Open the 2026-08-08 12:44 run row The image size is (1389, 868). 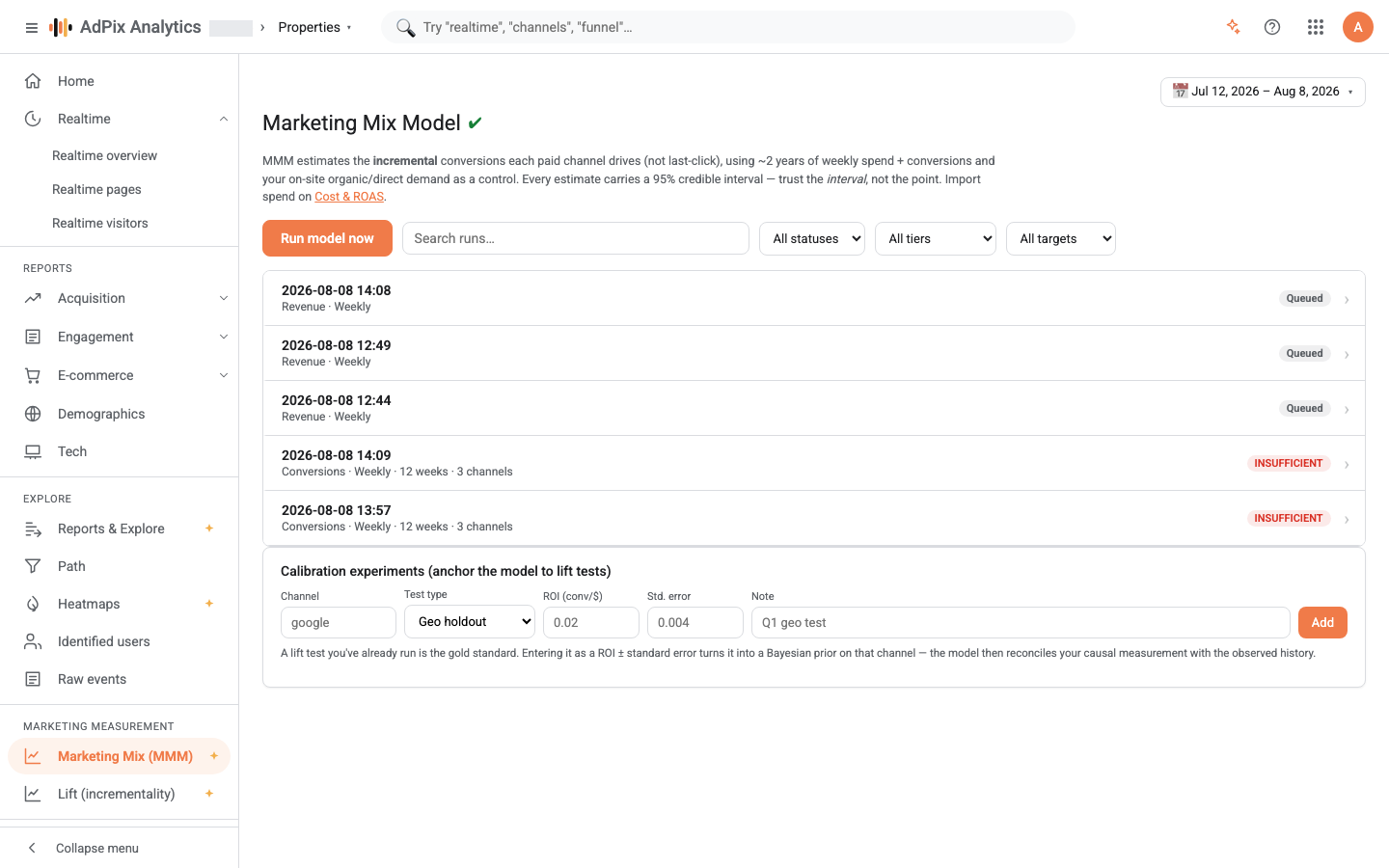coord(813,408)
